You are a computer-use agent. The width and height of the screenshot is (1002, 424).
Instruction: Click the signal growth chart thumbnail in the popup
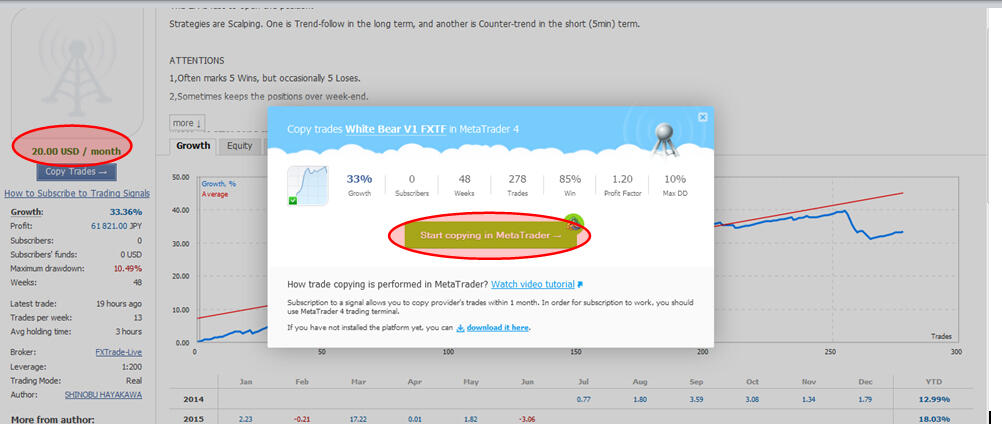click(307, 186)
